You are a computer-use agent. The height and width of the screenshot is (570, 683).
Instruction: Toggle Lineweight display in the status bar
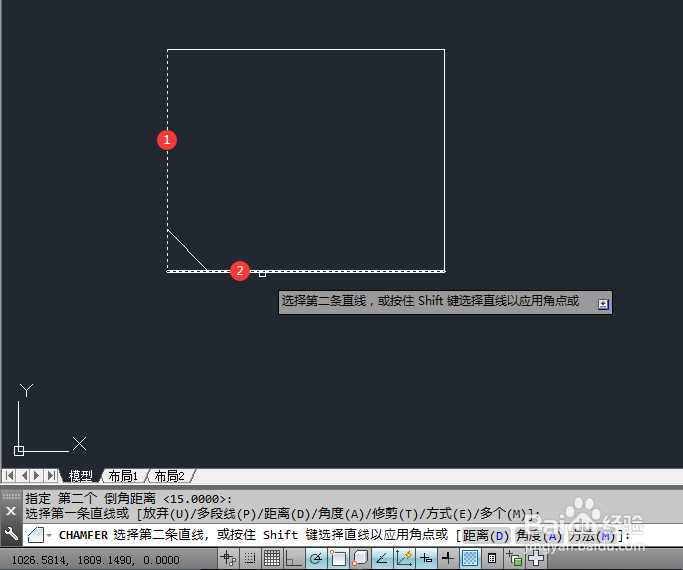448,559
